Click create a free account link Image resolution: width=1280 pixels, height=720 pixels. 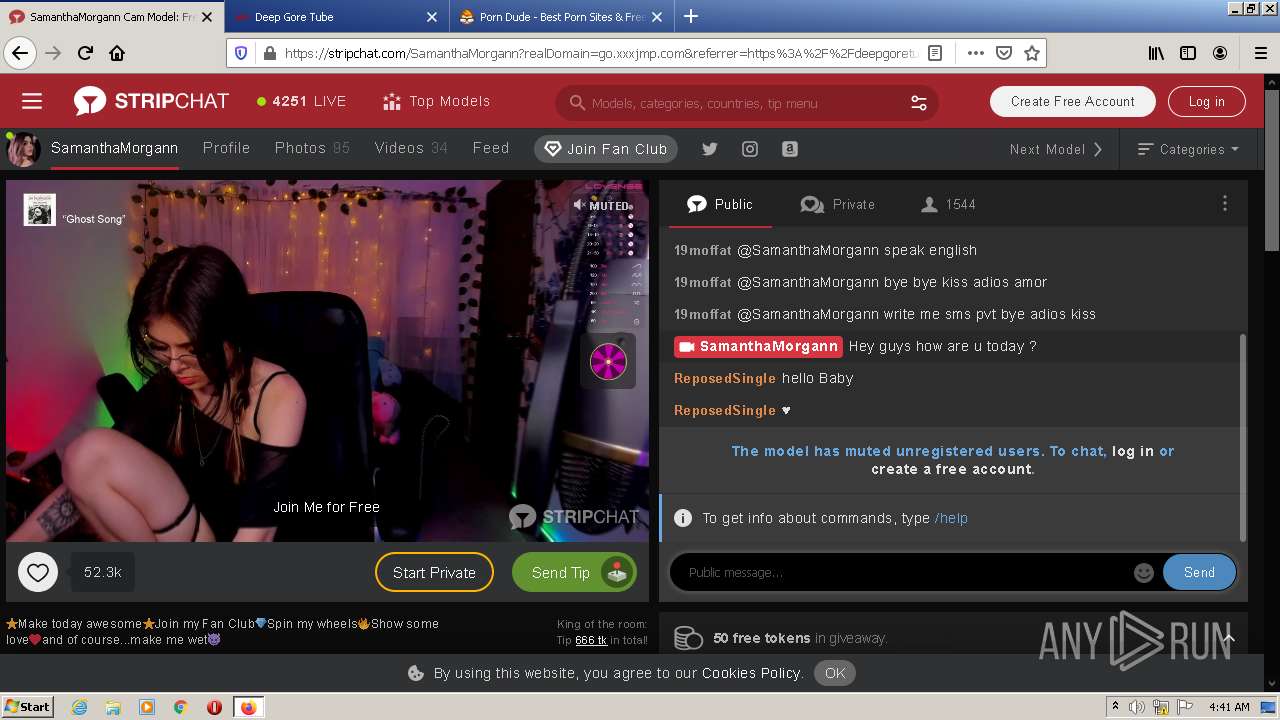(951, 469)
